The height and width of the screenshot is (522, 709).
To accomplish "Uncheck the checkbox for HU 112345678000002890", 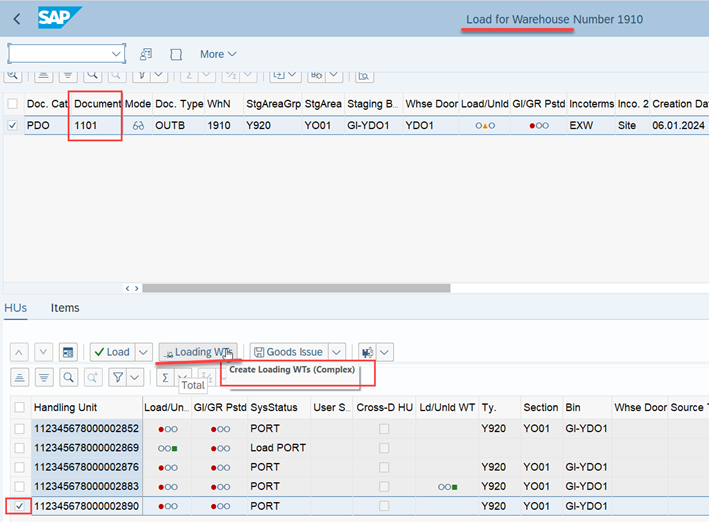I will 19,506.
